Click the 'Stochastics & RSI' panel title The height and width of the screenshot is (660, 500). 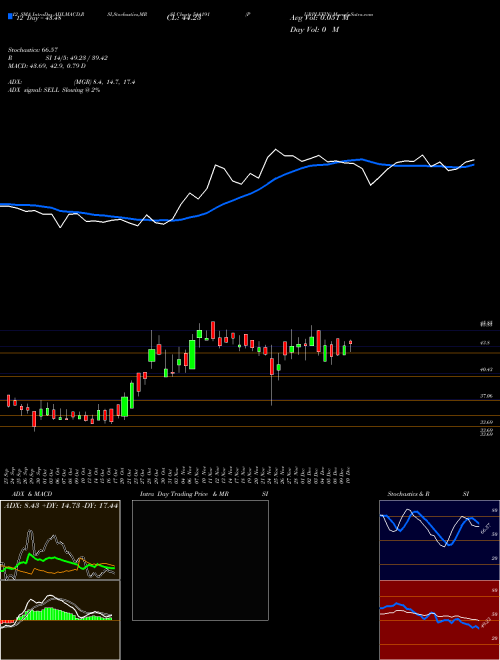tap(428, 494)
